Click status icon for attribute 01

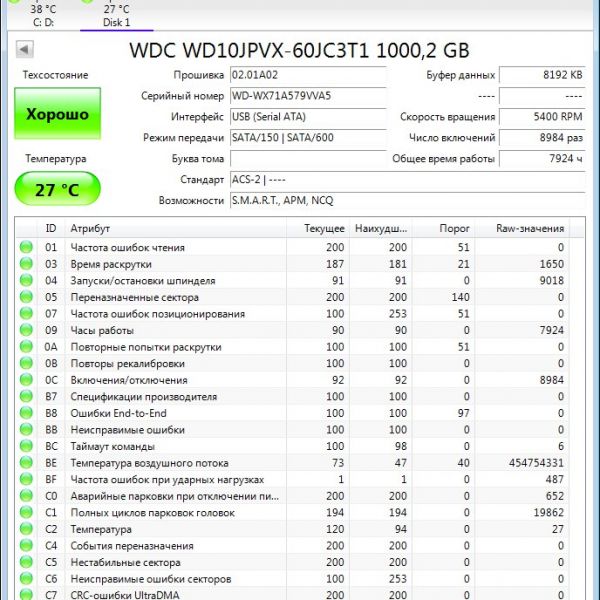pyautogui.click(x=26, y=247)
